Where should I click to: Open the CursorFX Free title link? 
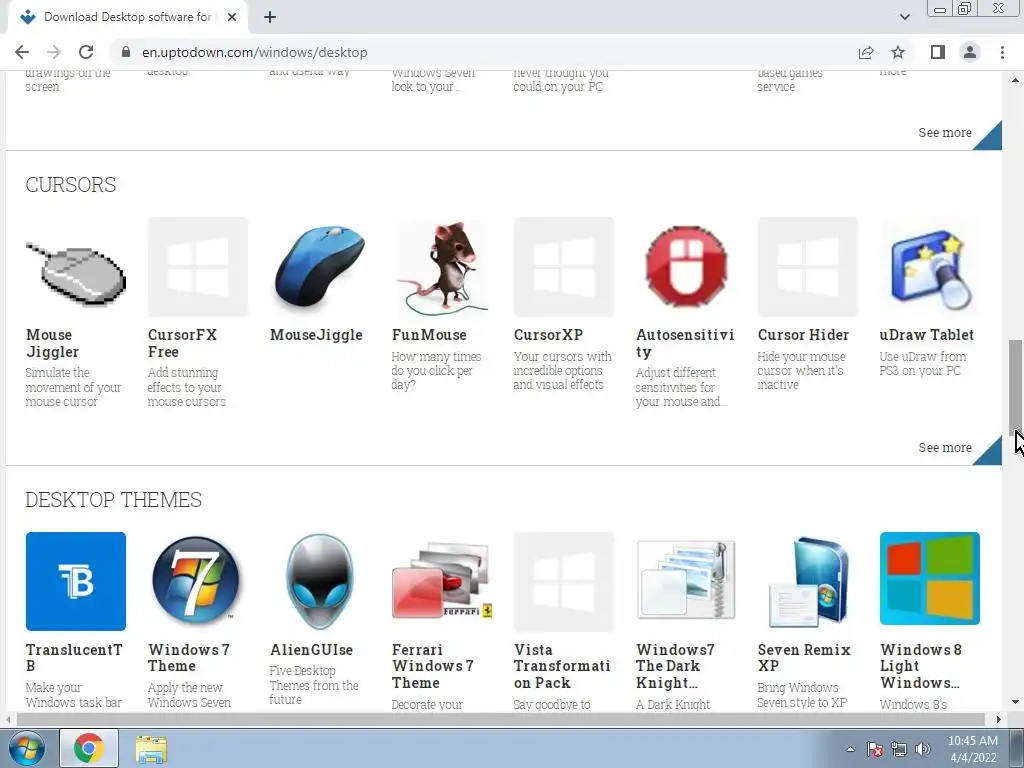(182, 343)
